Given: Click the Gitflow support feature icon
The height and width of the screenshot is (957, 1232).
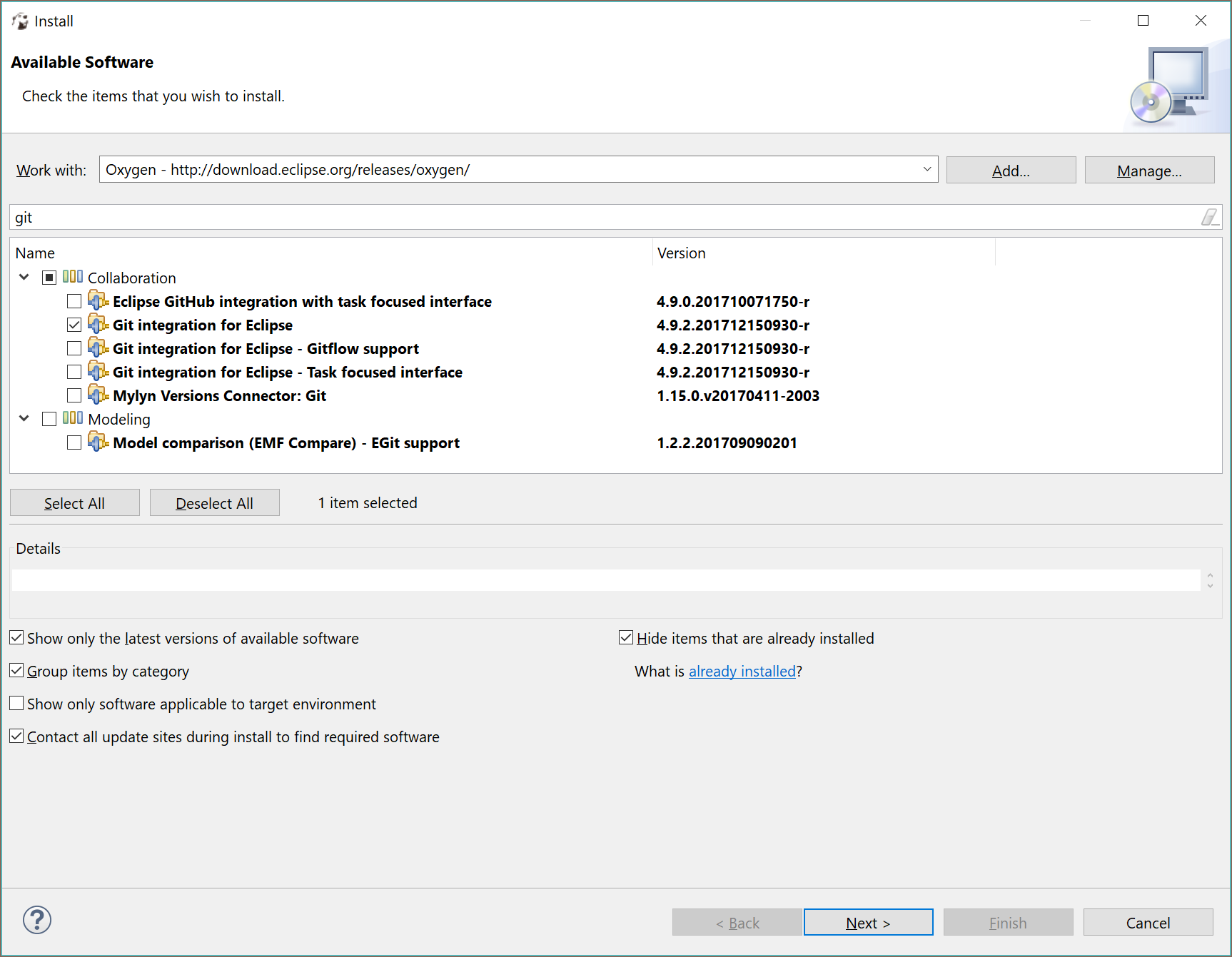Looking at the screenshot, I should [98, 348].
